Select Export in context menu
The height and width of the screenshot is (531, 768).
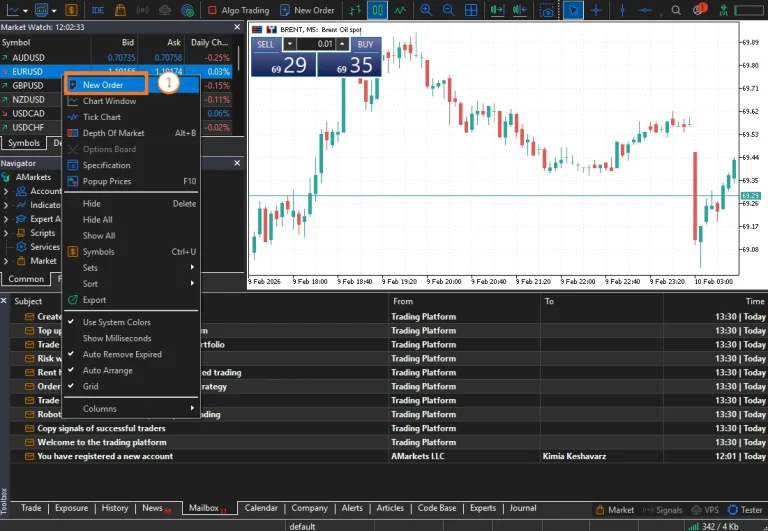tap(94, 300)
